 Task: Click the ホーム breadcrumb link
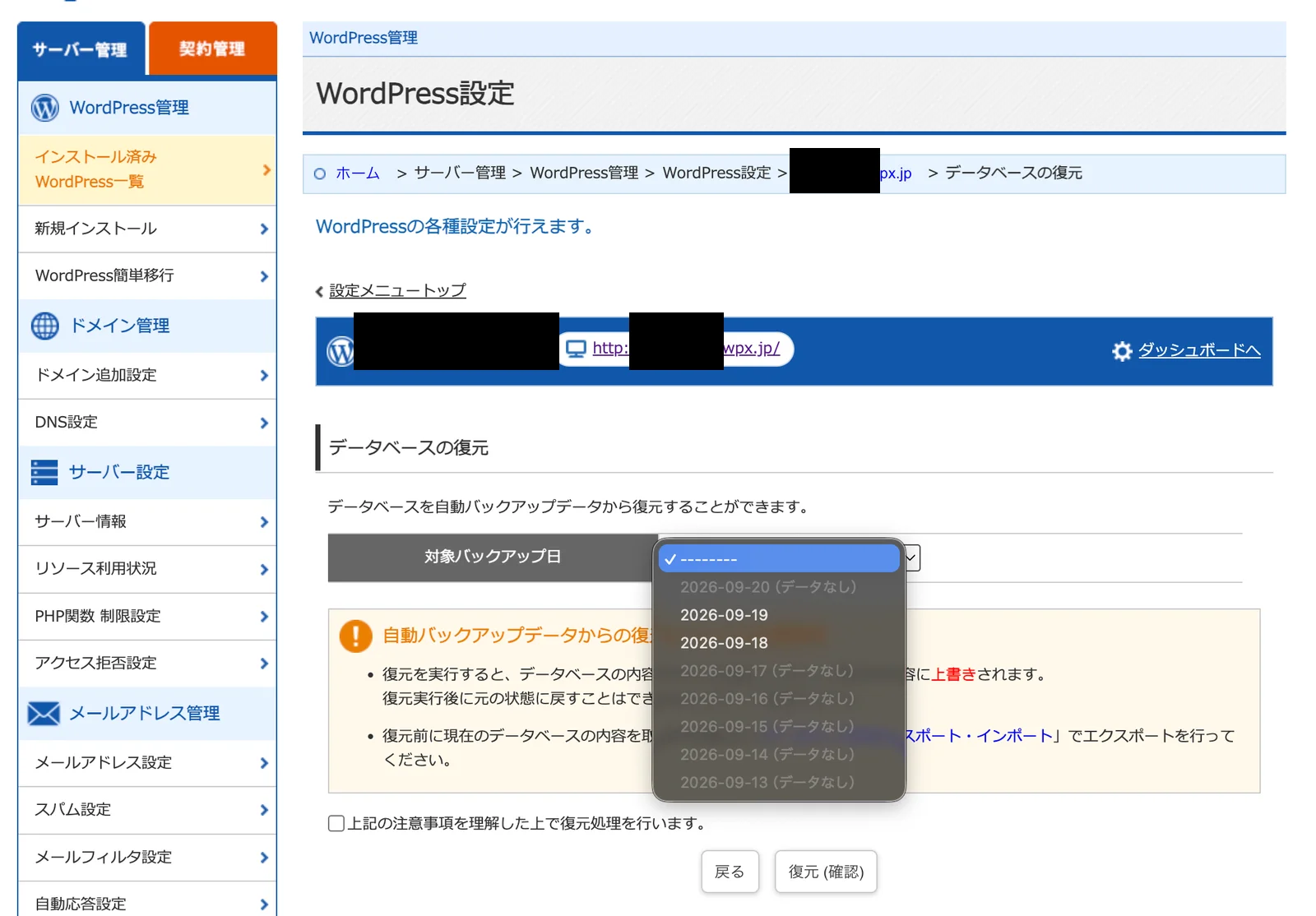pos(358,173)
